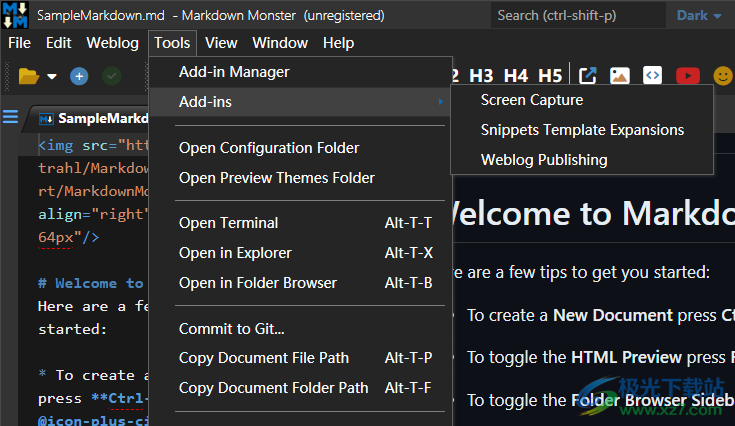Open the Help menu
The width and height of the screenshot is (735, 426).
click(x=338, y=43)
